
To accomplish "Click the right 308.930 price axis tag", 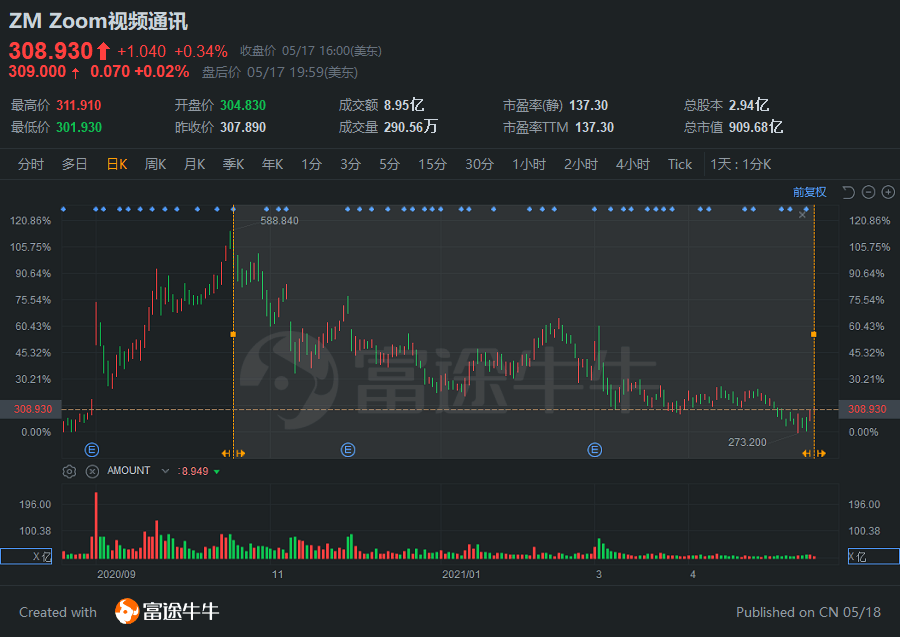I will point(869,409).
